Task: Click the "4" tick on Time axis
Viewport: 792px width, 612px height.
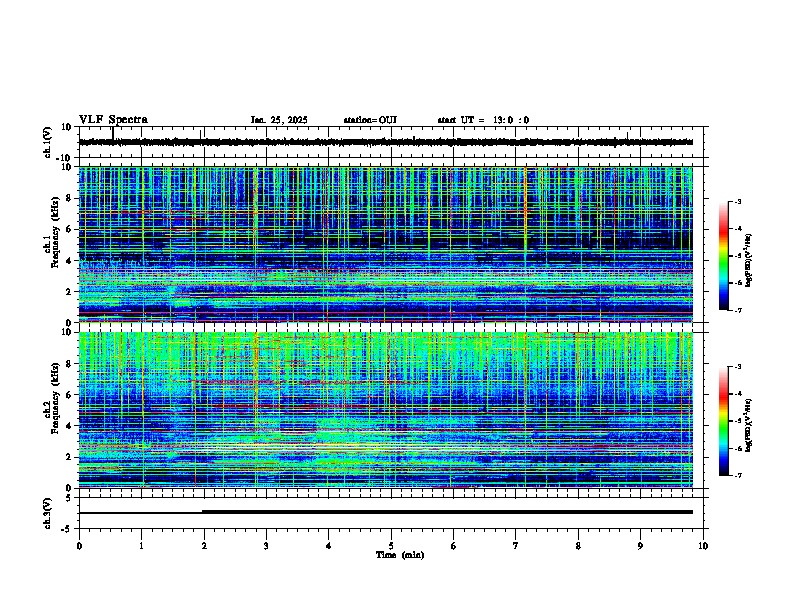Action: 329,546
